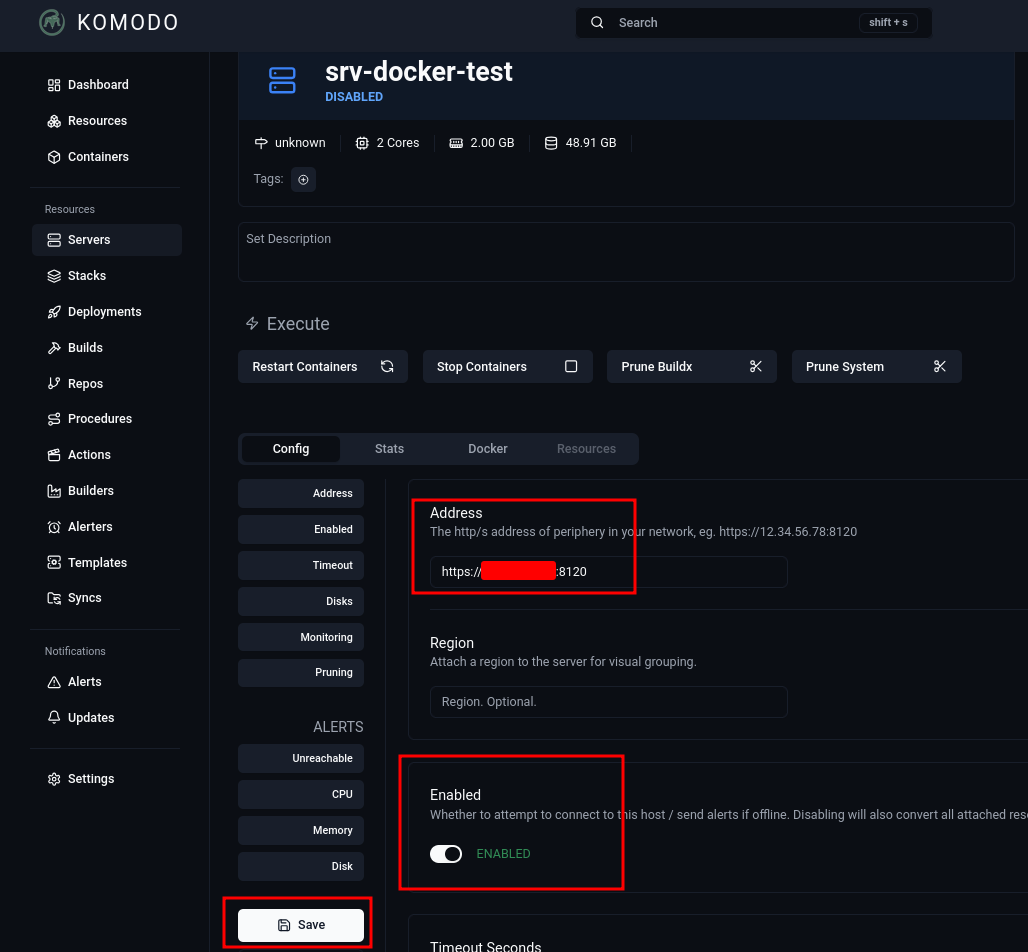Jump to Disks config section

pos(301,602)
